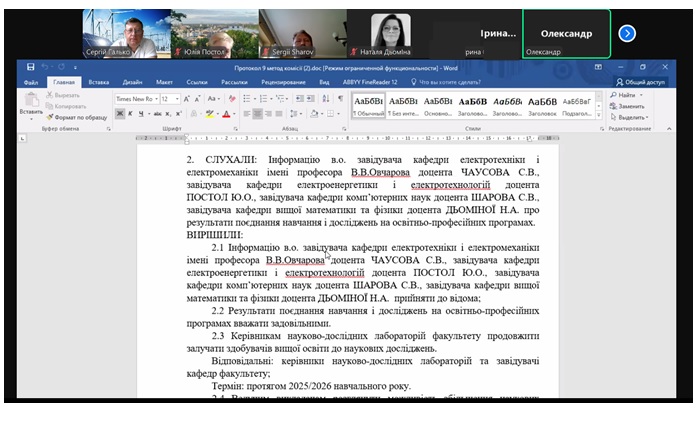The image size is (698, 423).
Task: Increase font size with the large A icon
Action: [187, 99]
